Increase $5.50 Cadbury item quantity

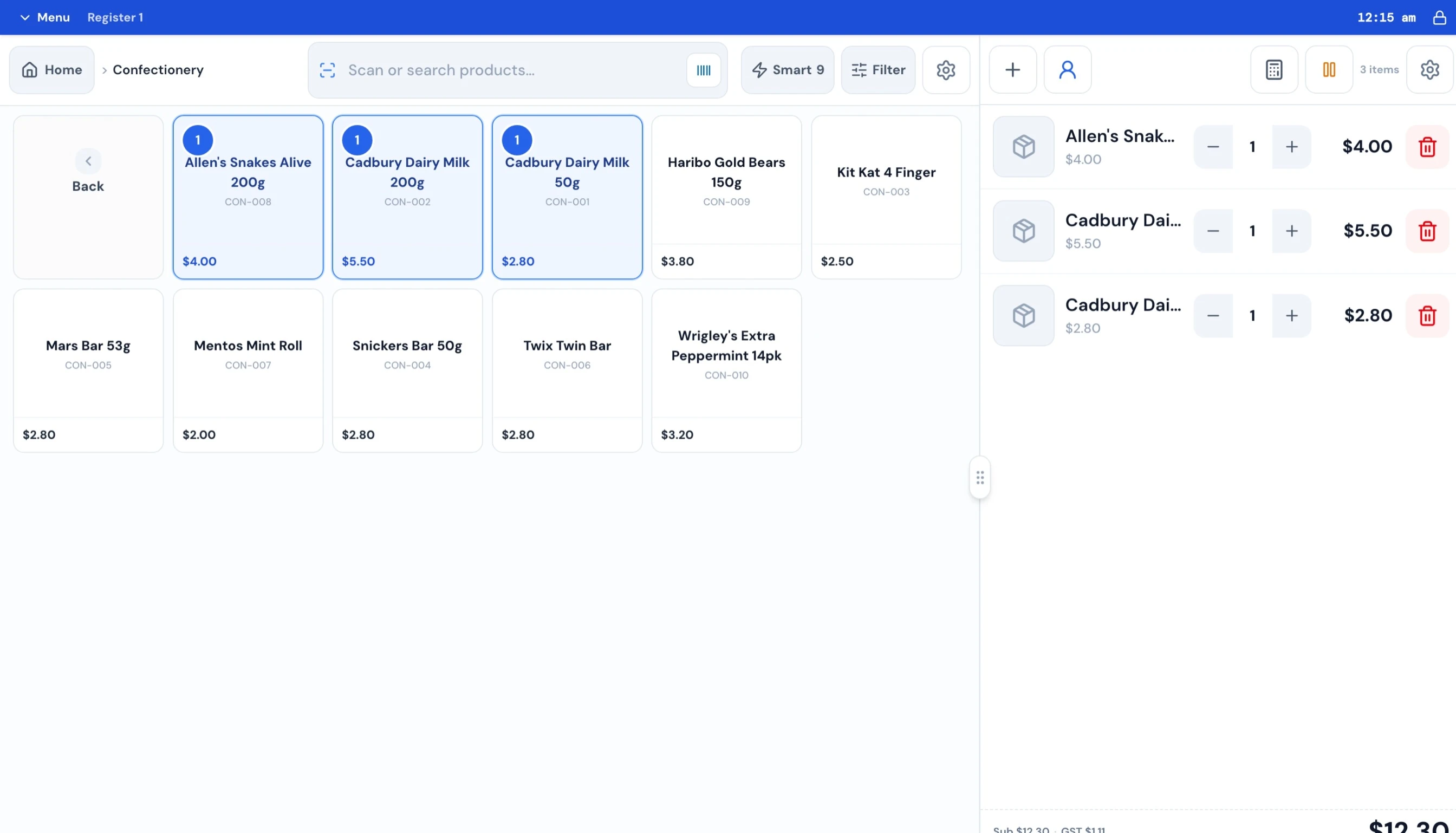pos(1291,231)
